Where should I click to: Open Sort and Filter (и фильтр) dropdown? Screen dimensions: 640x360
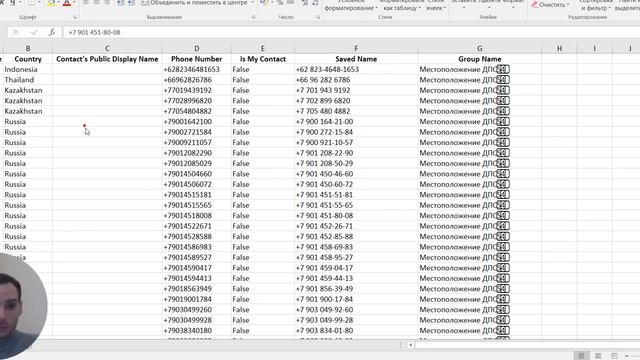coord(596,5)
